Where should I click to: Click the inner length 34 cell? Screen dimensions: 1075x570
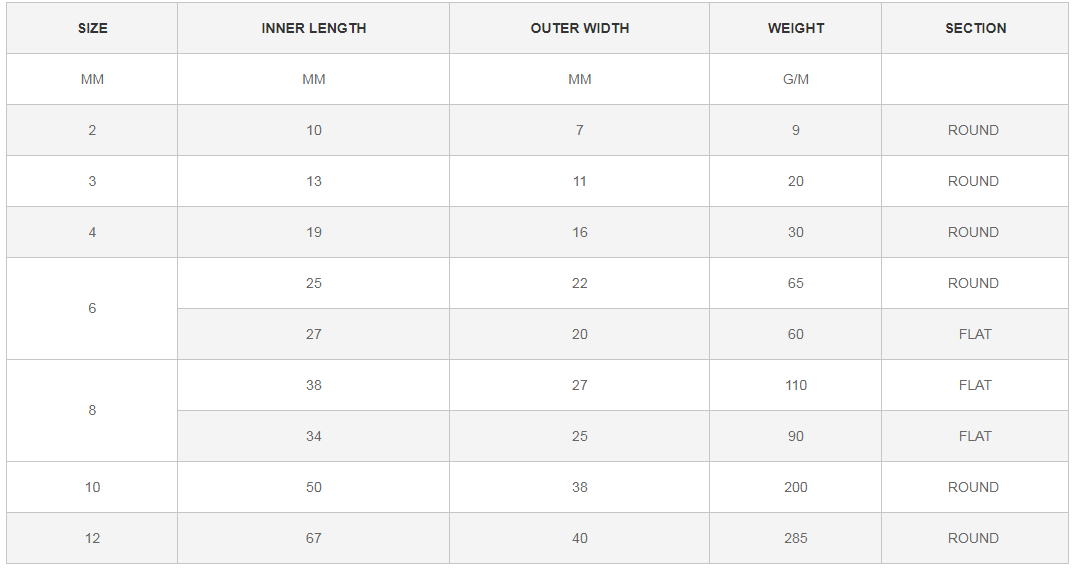tap(314, 436)
